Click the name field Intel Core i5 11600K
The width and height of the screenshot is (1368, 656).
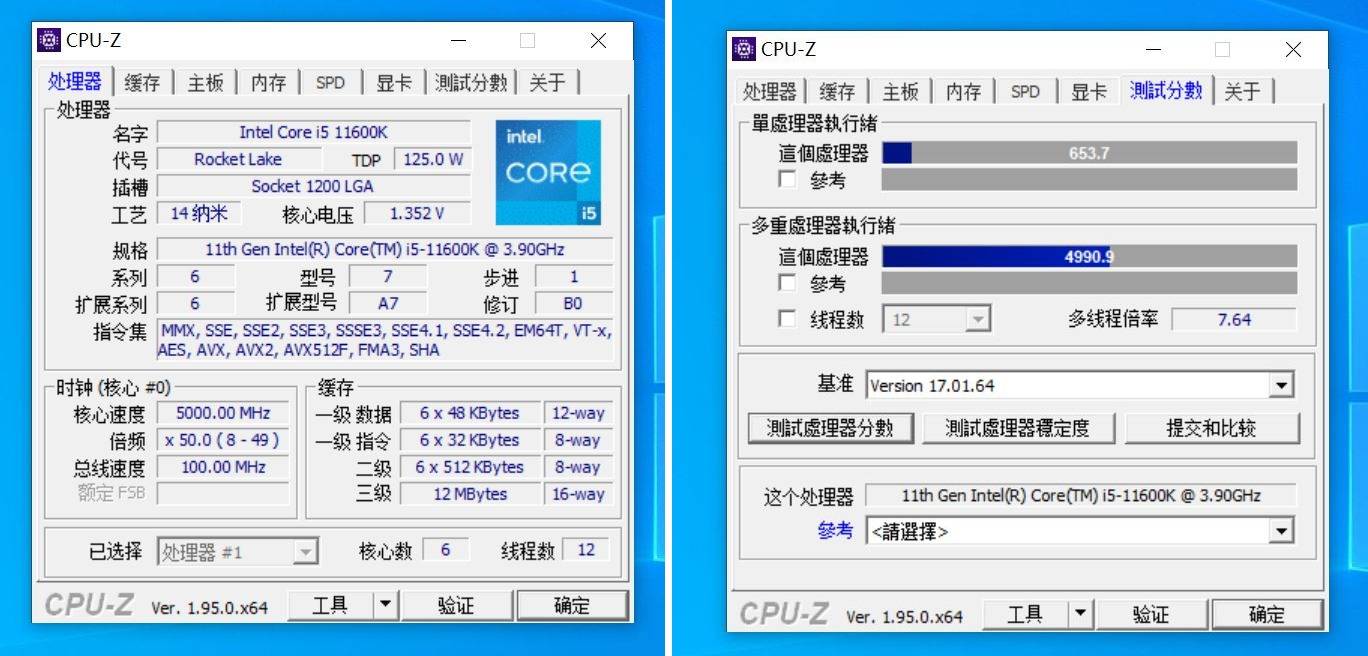pyautogui.click(x=313, y=132)
